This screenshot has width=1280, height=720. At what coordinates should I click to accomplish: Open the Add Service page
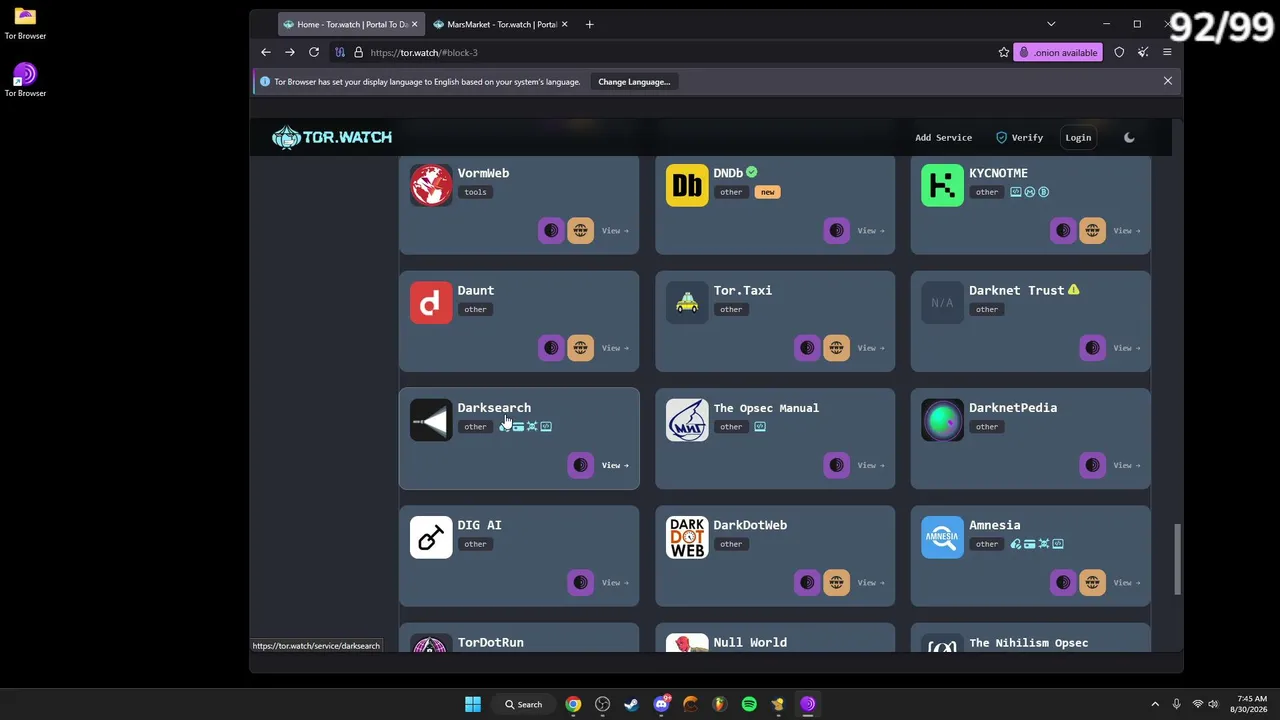tap(943, 138)
